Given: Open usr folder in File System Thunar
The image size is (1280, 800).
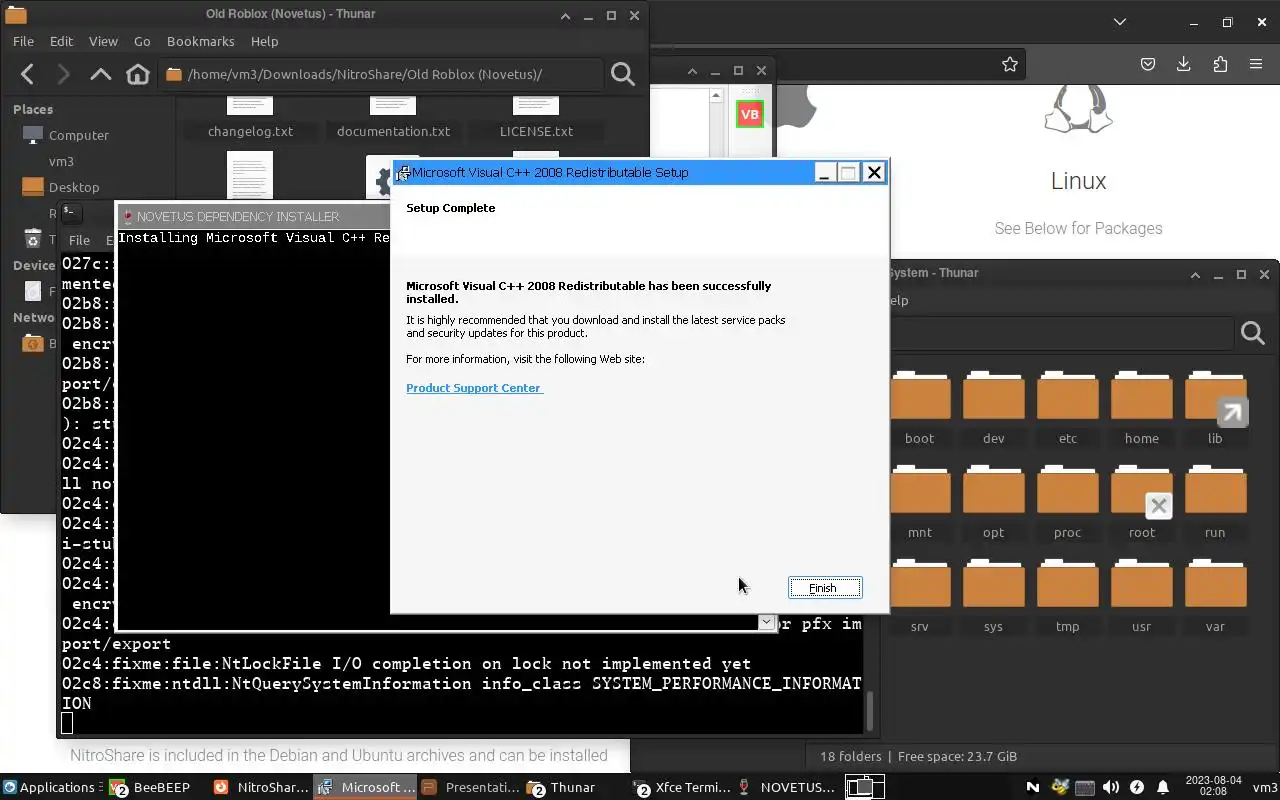Looking at the screenshot, I should coord(1141,595).
